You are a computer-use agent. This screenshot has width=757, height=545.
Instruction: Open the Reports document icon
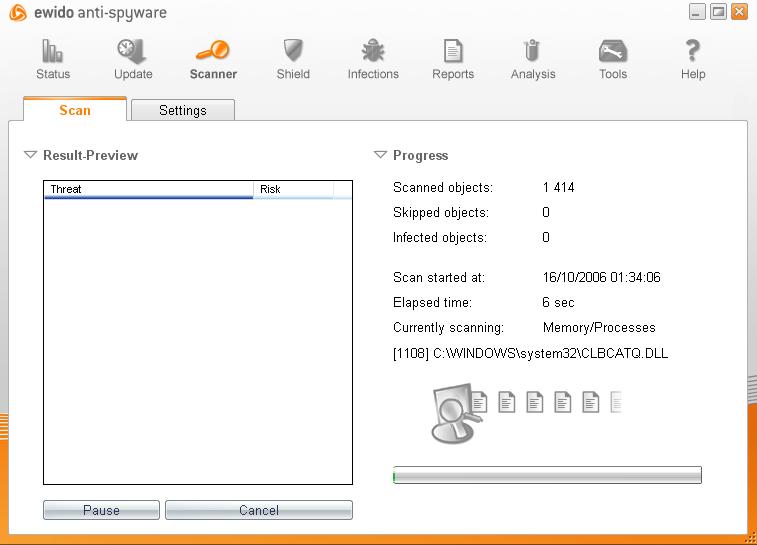click(453, 51)
